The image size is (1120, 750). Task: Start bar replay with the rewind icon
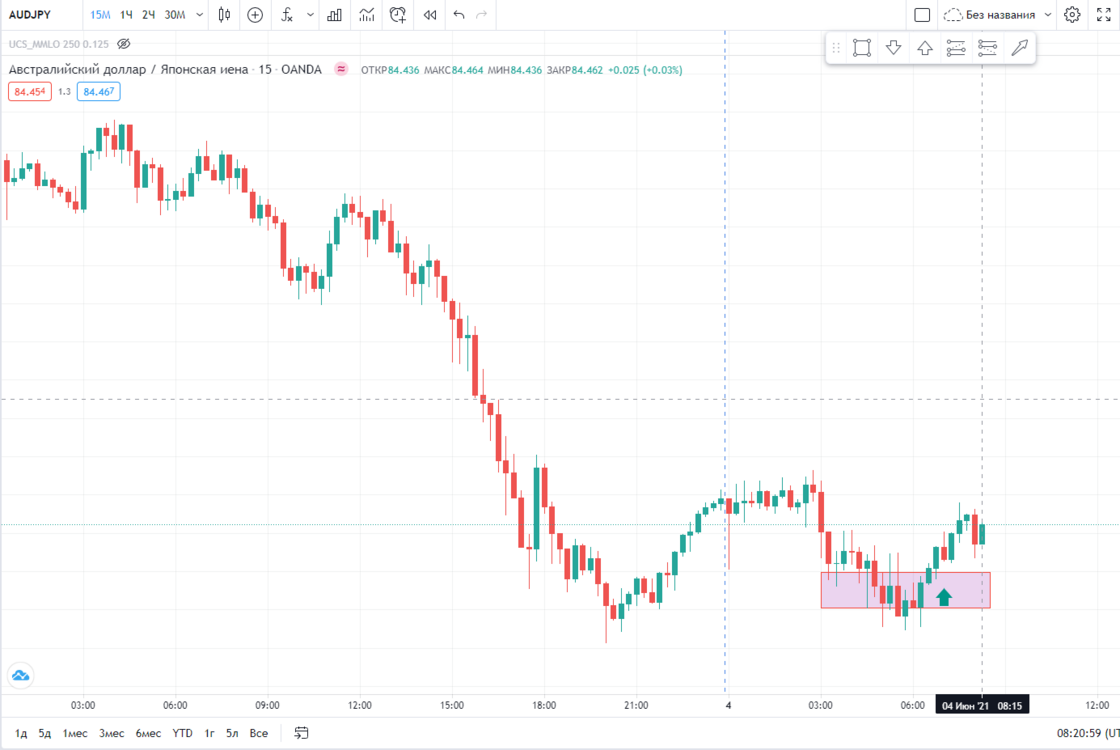[x=430, y=14]
